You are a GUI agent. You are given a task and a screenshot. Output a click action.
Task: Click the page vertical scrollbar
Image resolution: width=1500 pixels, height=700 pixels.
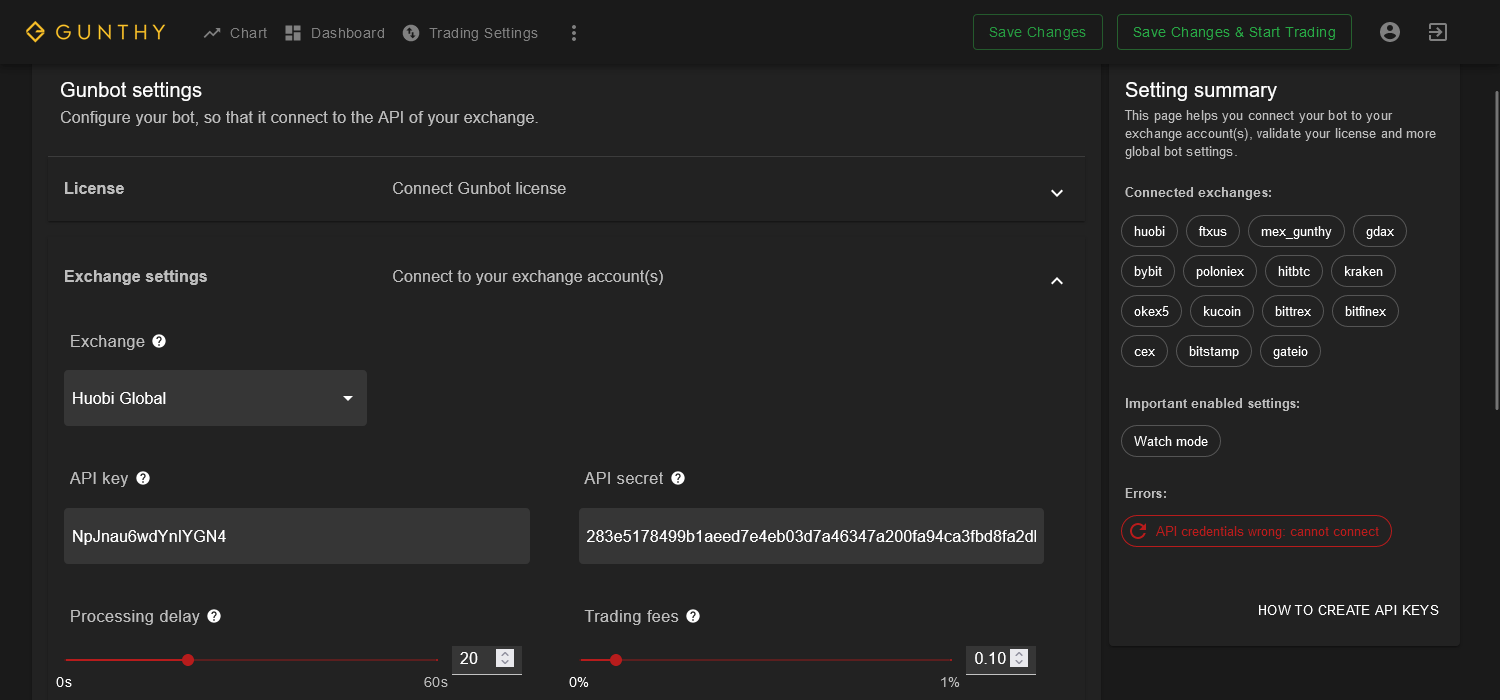[x=1496, y=250]
